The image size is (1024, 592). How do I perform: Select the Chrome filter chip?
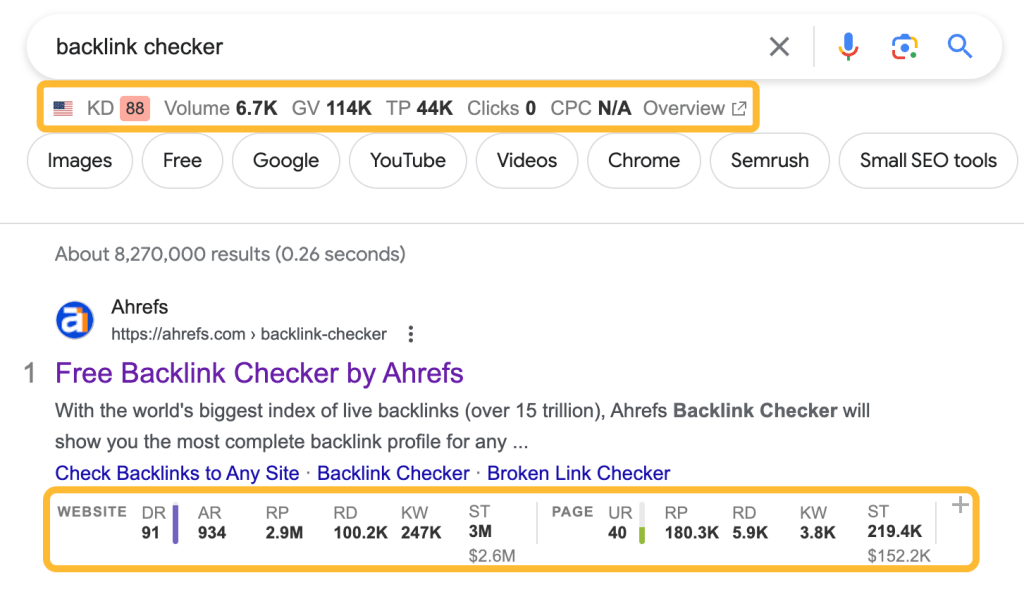coord(644,160)
